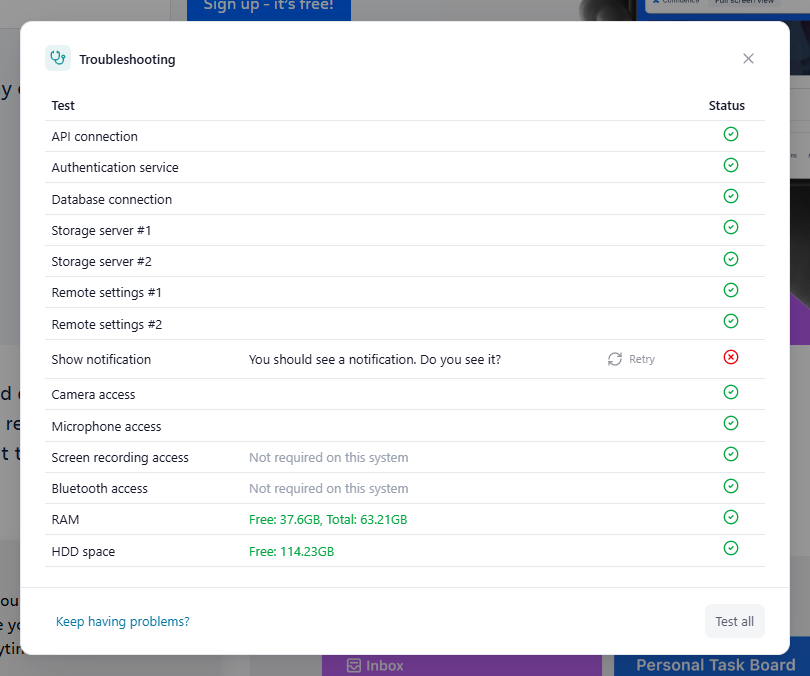Click the Camera access label
The height and width of the screenshot is (676, 810).
[94, 395]
